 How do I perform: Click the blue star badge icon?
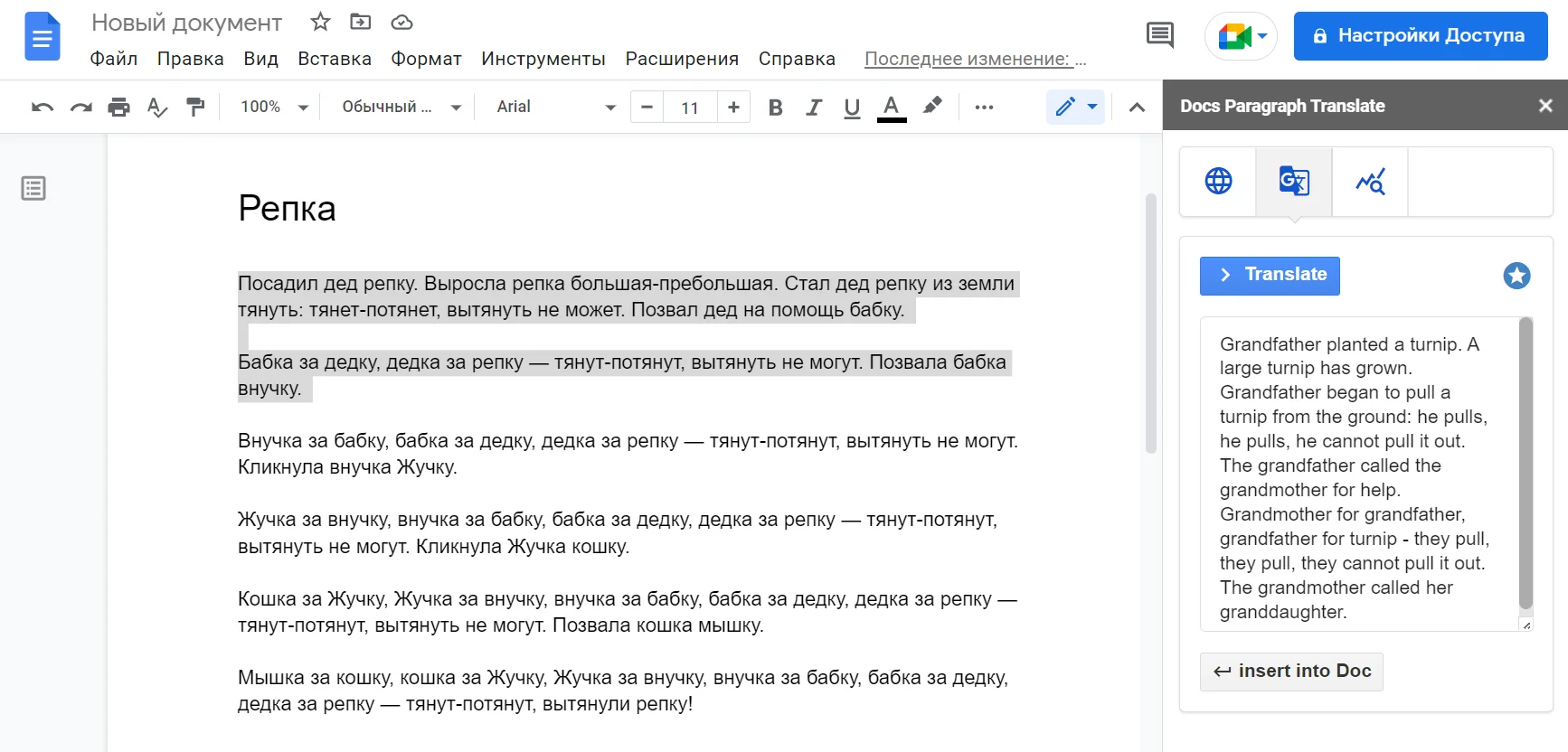pyautogui.click(x=1516, y=276)
